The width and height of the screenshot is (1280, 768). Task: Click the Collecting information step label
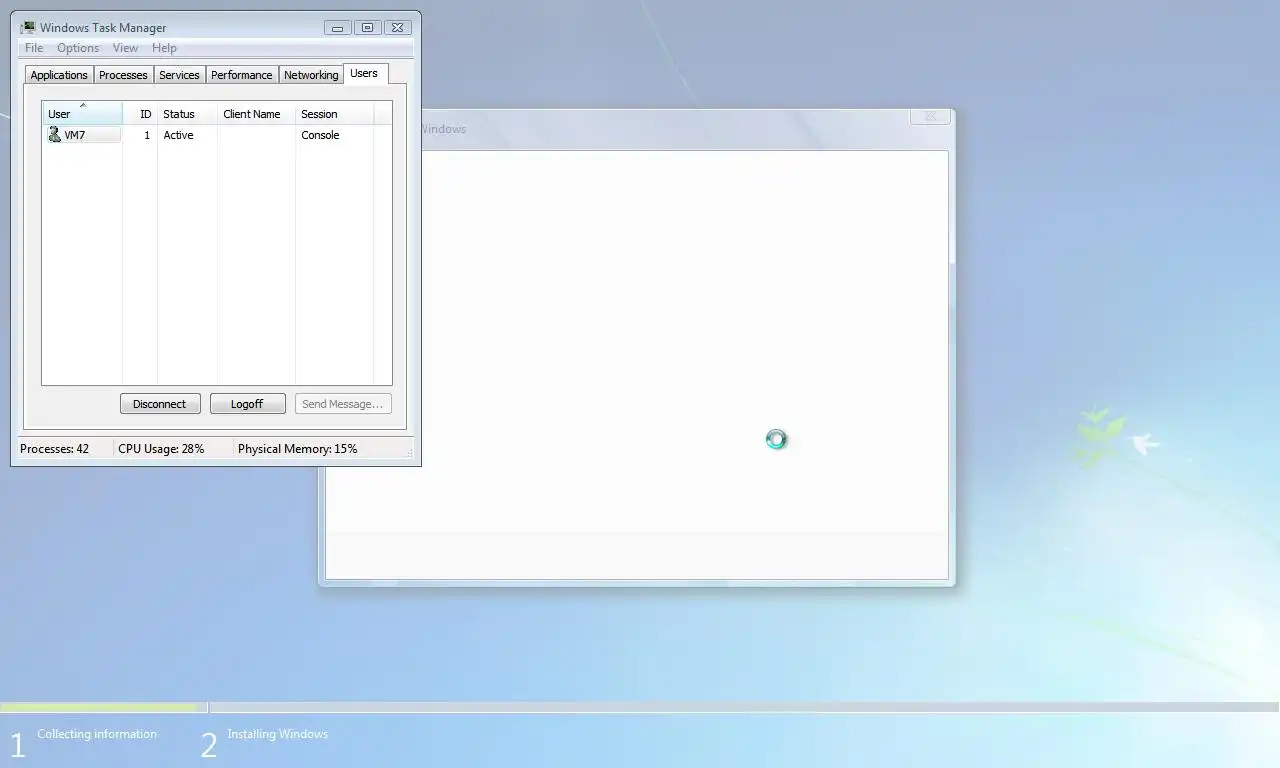[97, 734]
